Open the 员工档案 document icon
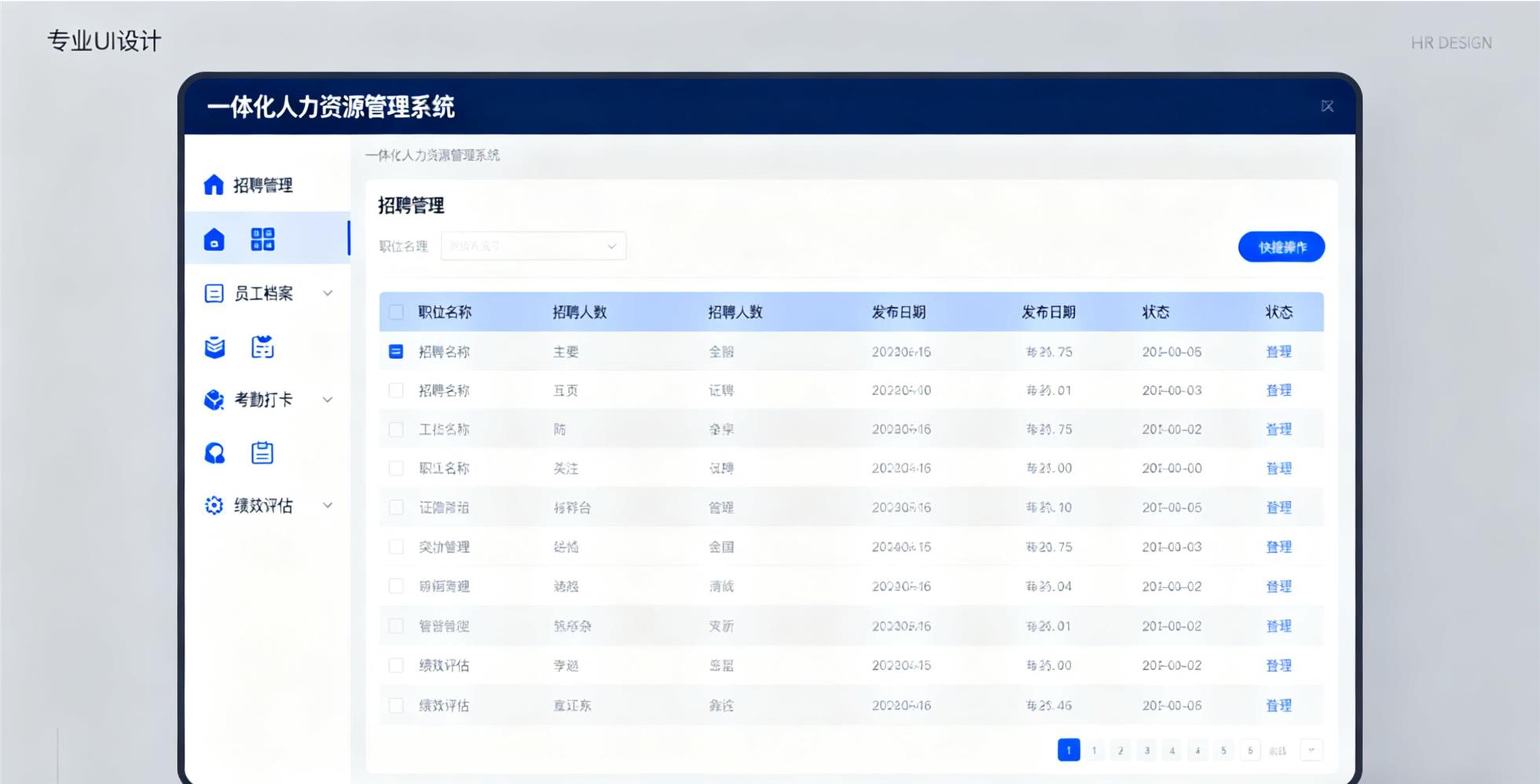Image resolution: width=1540 pixels, height=784 pixels. coord(213,293)
